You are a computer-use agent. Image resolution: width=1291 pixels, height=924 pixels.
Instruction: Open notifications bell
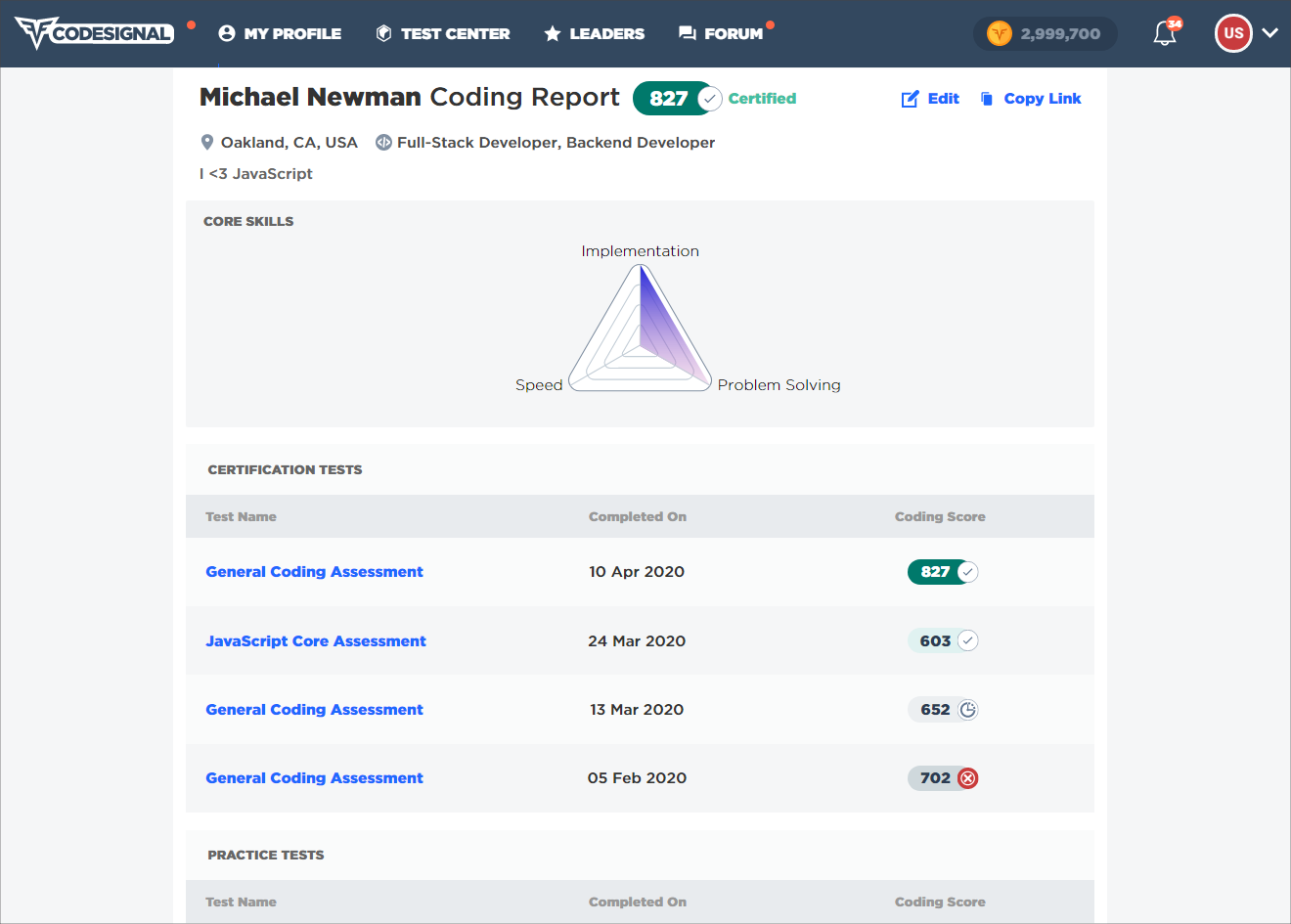click(1165, 33)
